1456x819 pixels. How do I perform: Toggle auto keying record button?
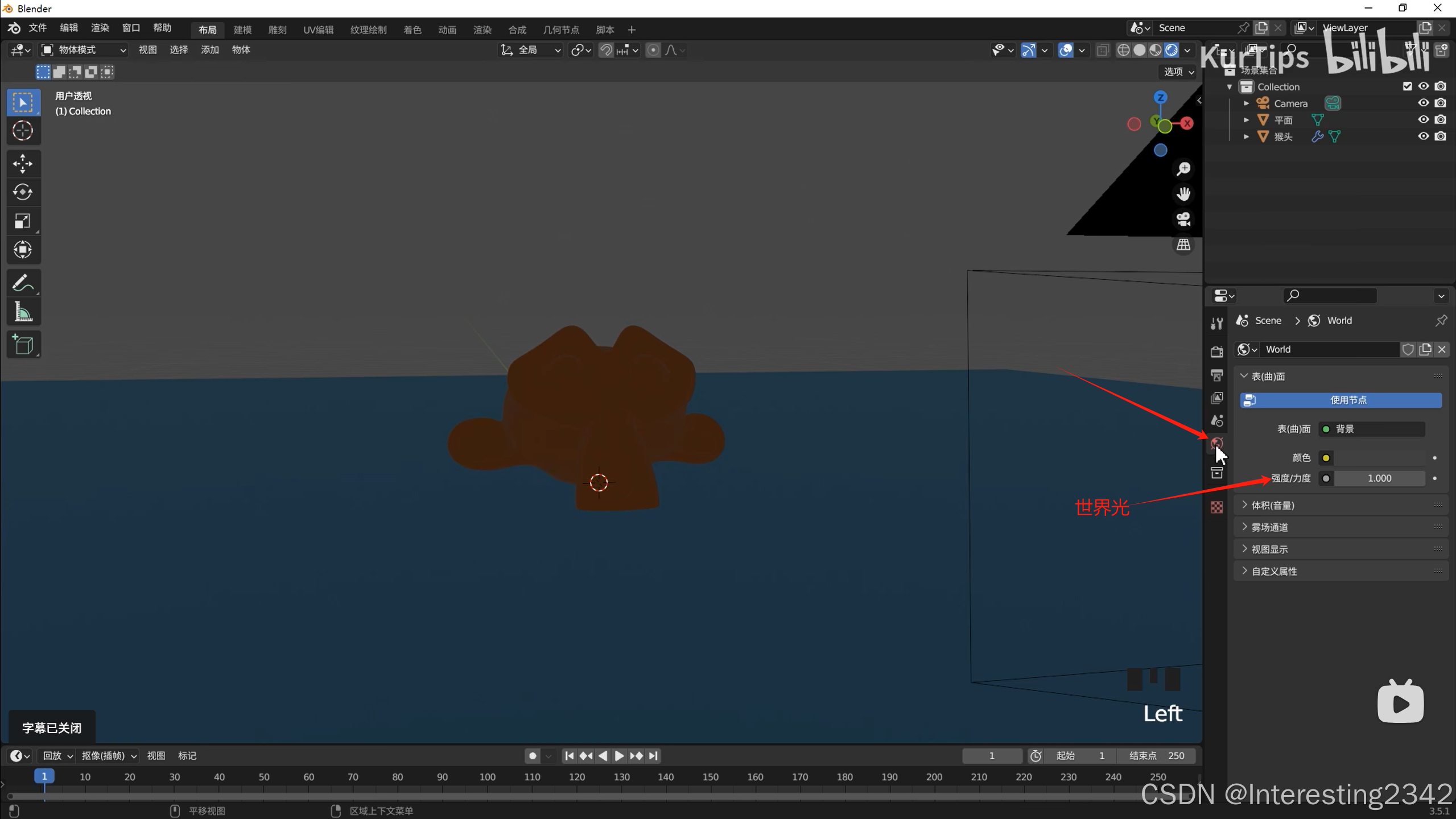533,756
